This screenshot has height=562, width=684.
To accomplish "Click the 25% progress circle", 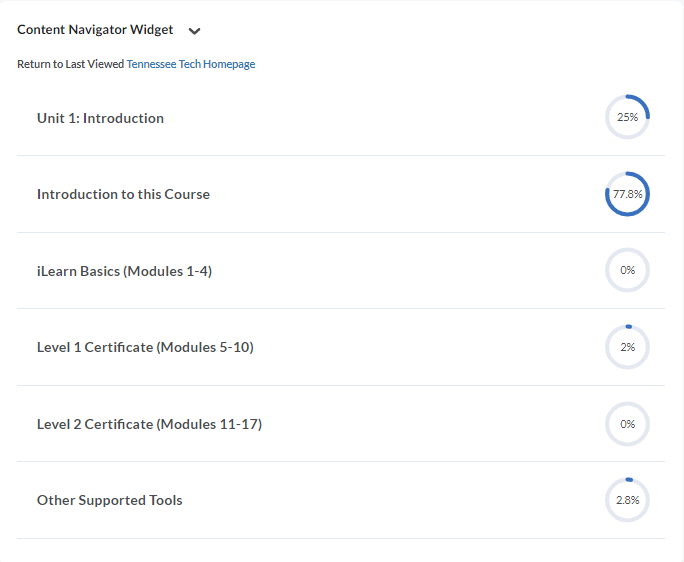I will point(627,117).
